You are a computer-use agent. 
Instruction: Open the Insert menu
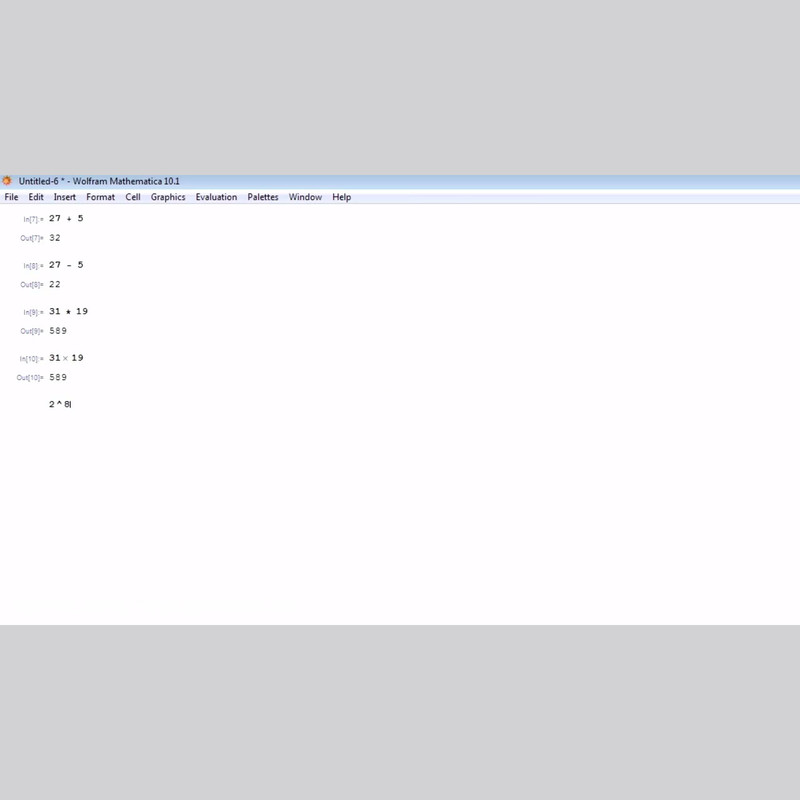point(65,197)
